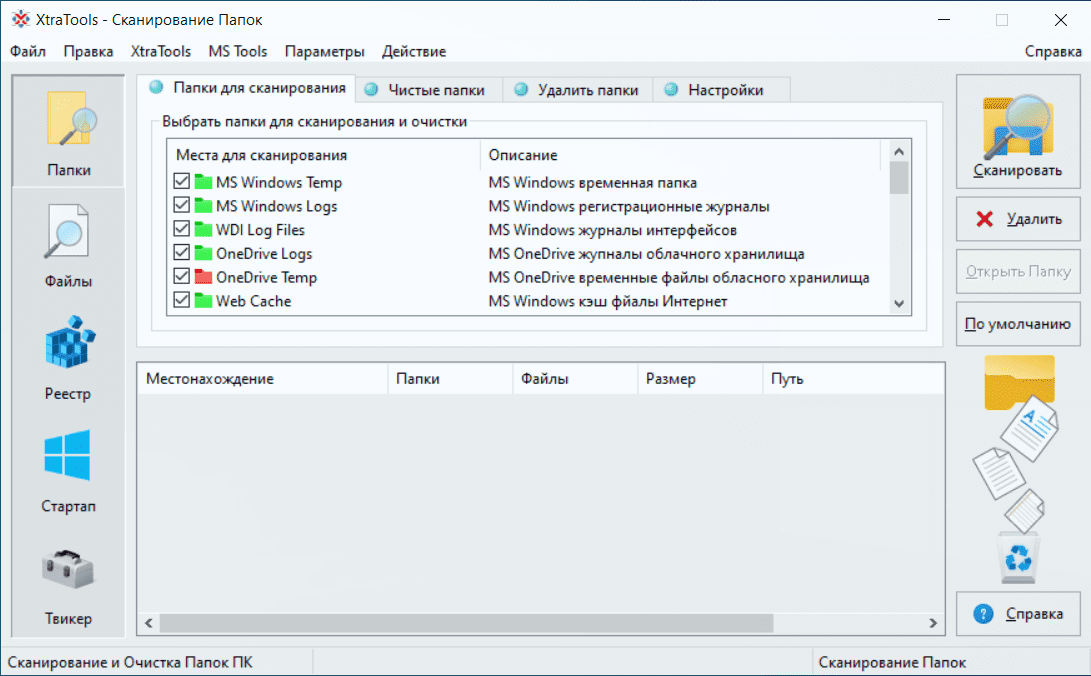1091x676 pixels.
Task: Select the OneDrive Temp row text
Action: [x=266, y=277]
